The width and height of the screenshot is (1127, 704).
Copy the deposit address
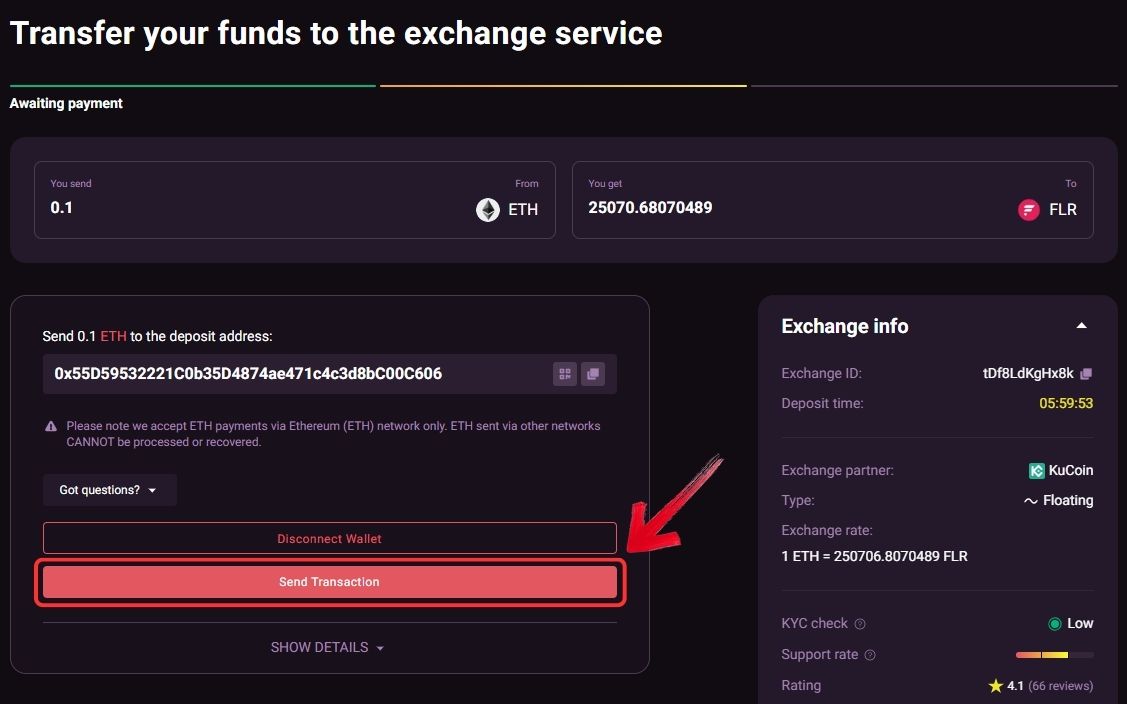pos(592,374)
